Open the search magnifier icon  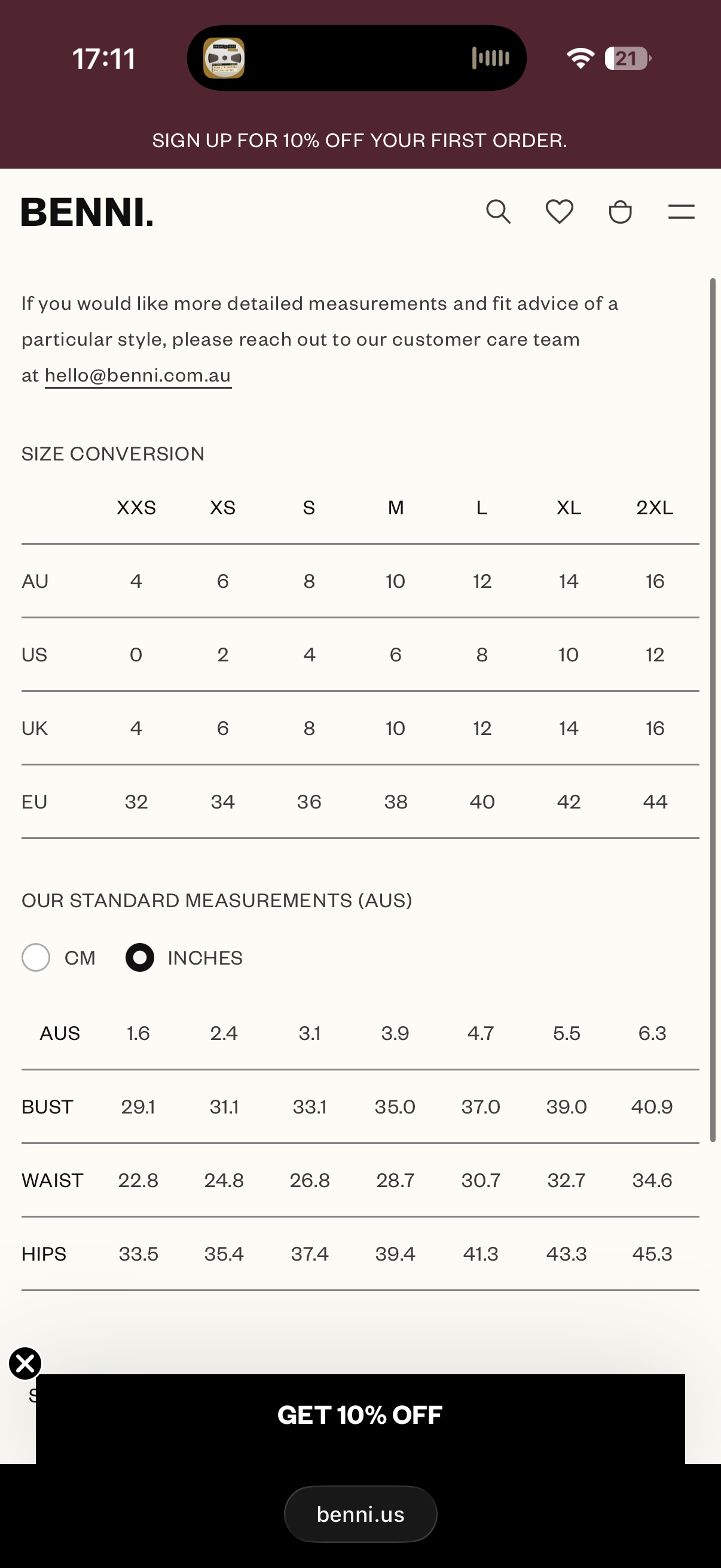tap(499, 212)
